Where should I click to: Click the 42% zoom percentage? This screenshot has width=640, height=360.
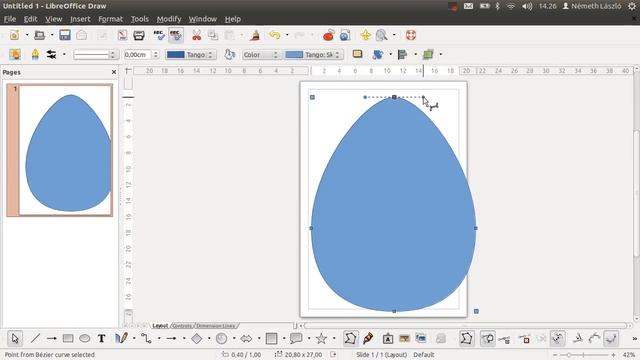tap(629, 355)
